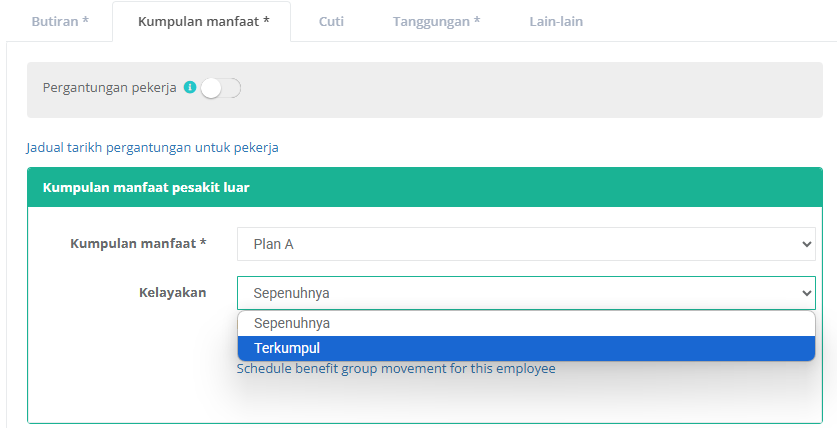Go to the Tanggungan tab
Viewport: 837px width, 428px height.
pos(436,21)
